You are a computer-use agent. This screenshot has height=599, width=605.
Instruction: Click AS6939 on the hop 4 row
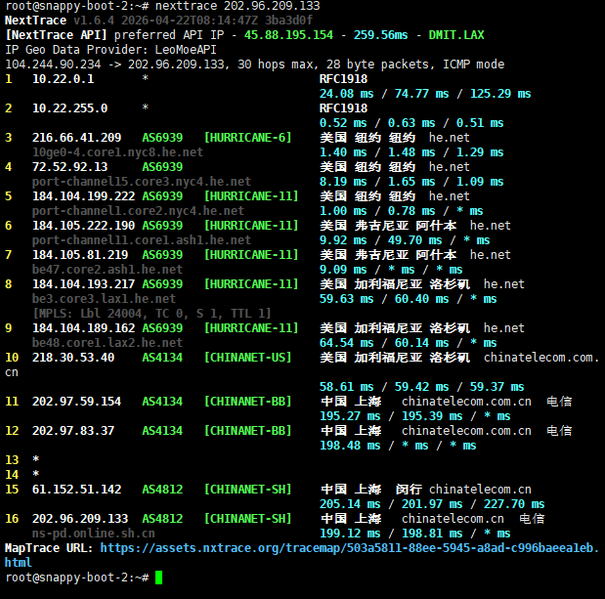pos(162,167)
